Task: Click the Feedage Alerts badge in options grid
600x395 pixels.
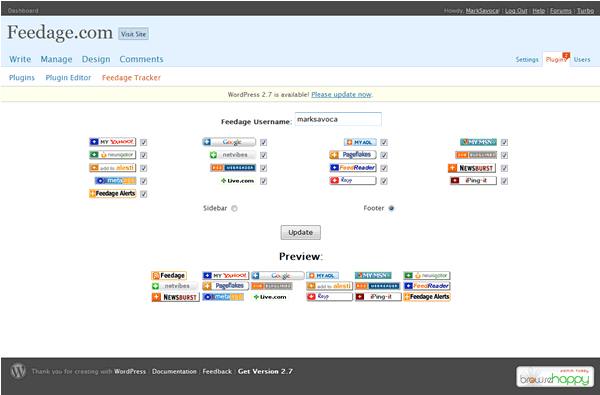Action: click(112, 194)
